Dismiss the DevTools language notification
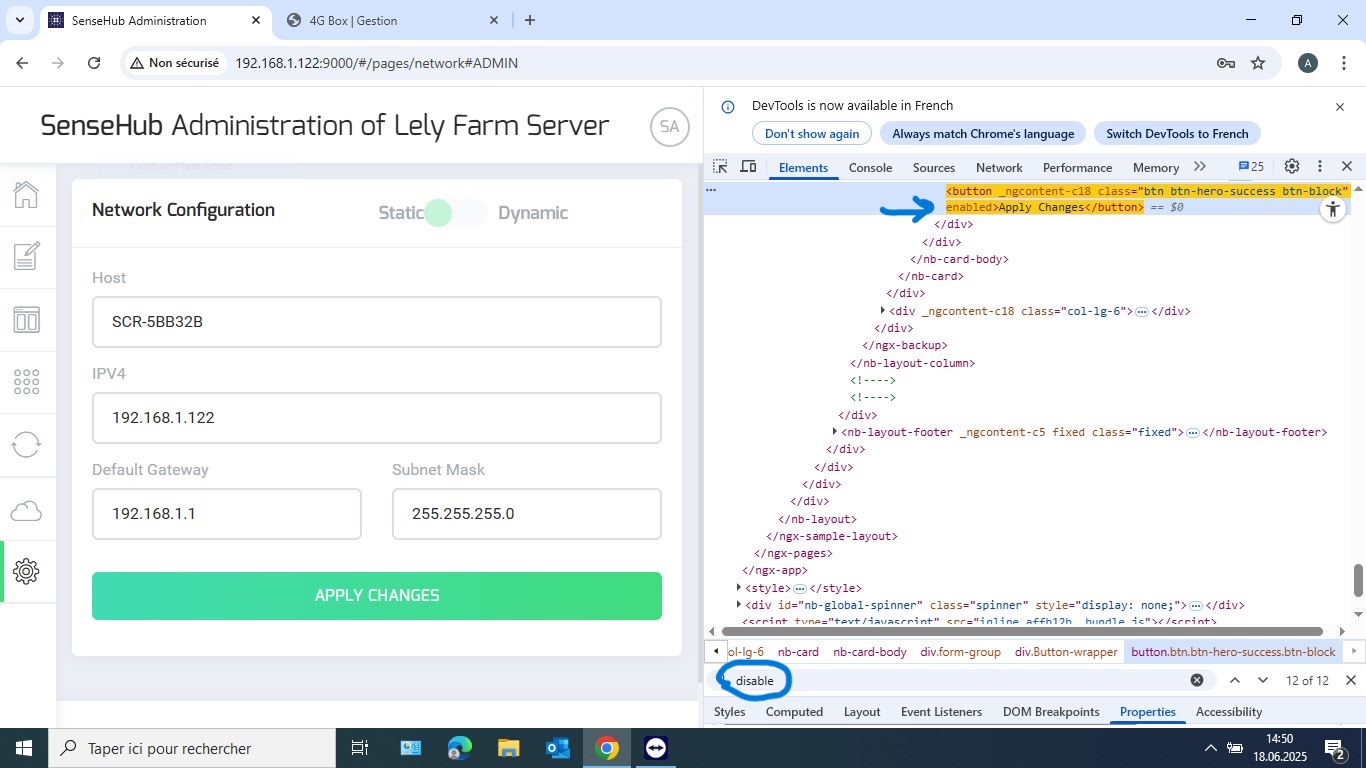 point(1340,106)
